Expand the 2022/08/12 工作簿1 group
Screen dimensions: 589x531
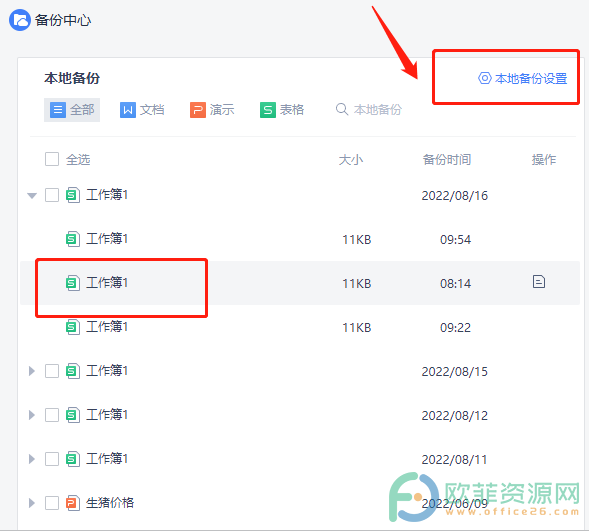(x=32, y=415)
